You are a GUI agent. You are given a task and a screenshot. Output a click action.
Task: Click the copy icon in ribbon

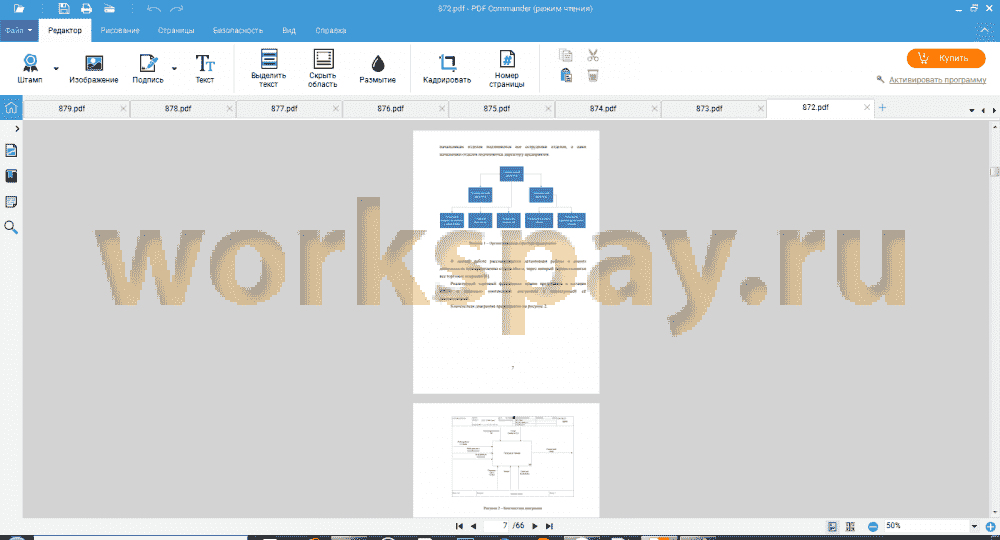pos(566,55)
